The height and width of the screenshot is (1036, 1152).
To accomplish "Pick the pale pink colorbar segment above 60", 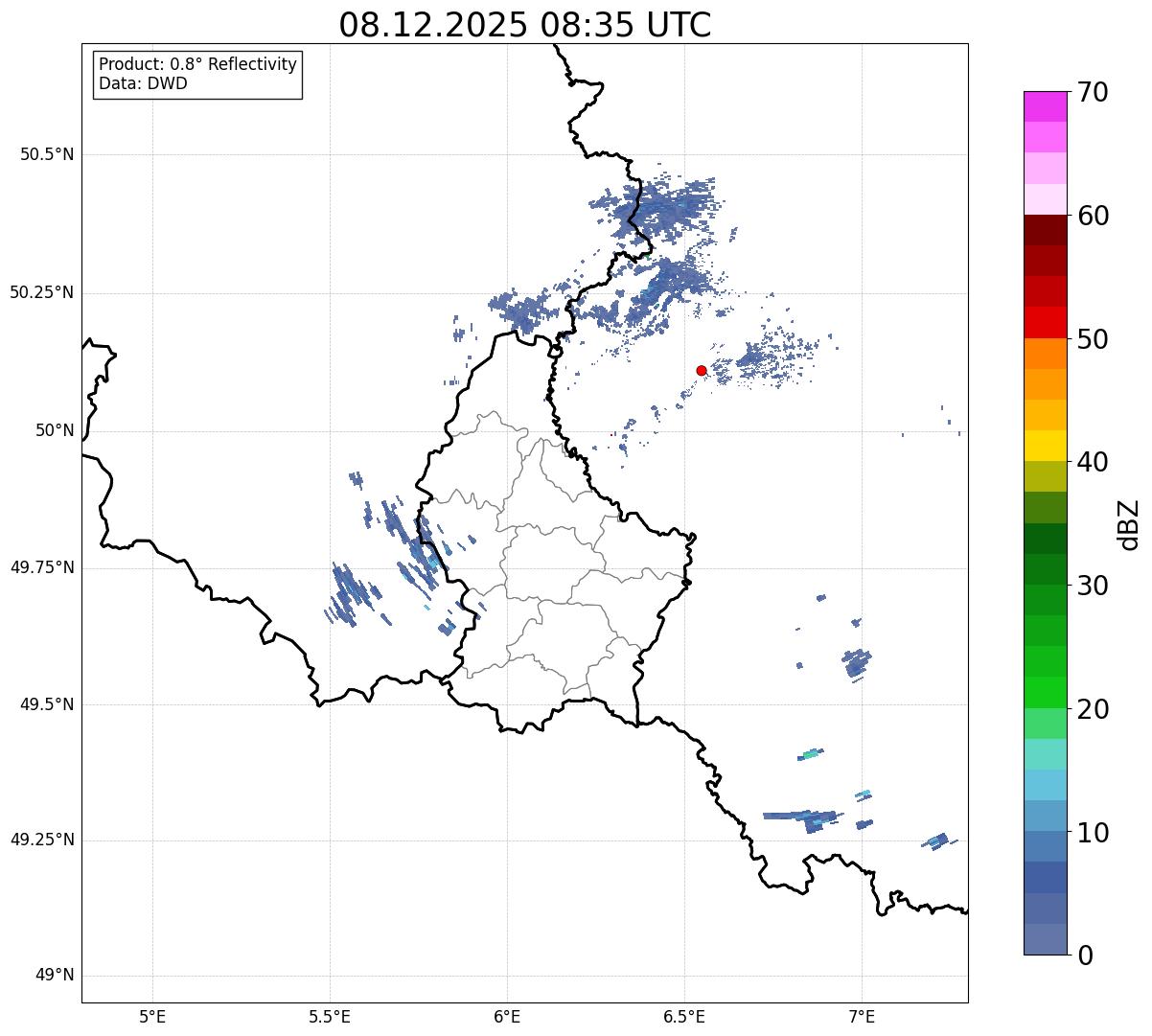I will [x=1046, y=199].
